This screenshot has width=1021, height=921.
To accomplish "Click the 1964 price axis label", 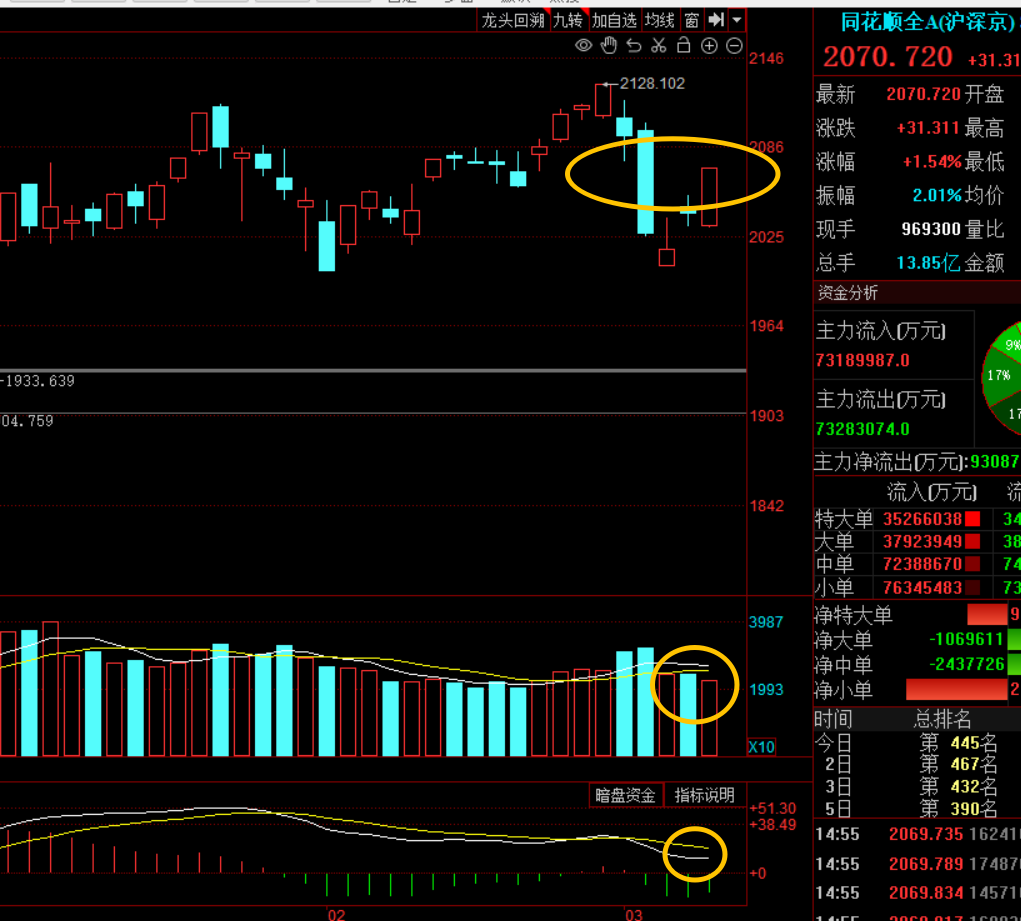I will [766, 326].
